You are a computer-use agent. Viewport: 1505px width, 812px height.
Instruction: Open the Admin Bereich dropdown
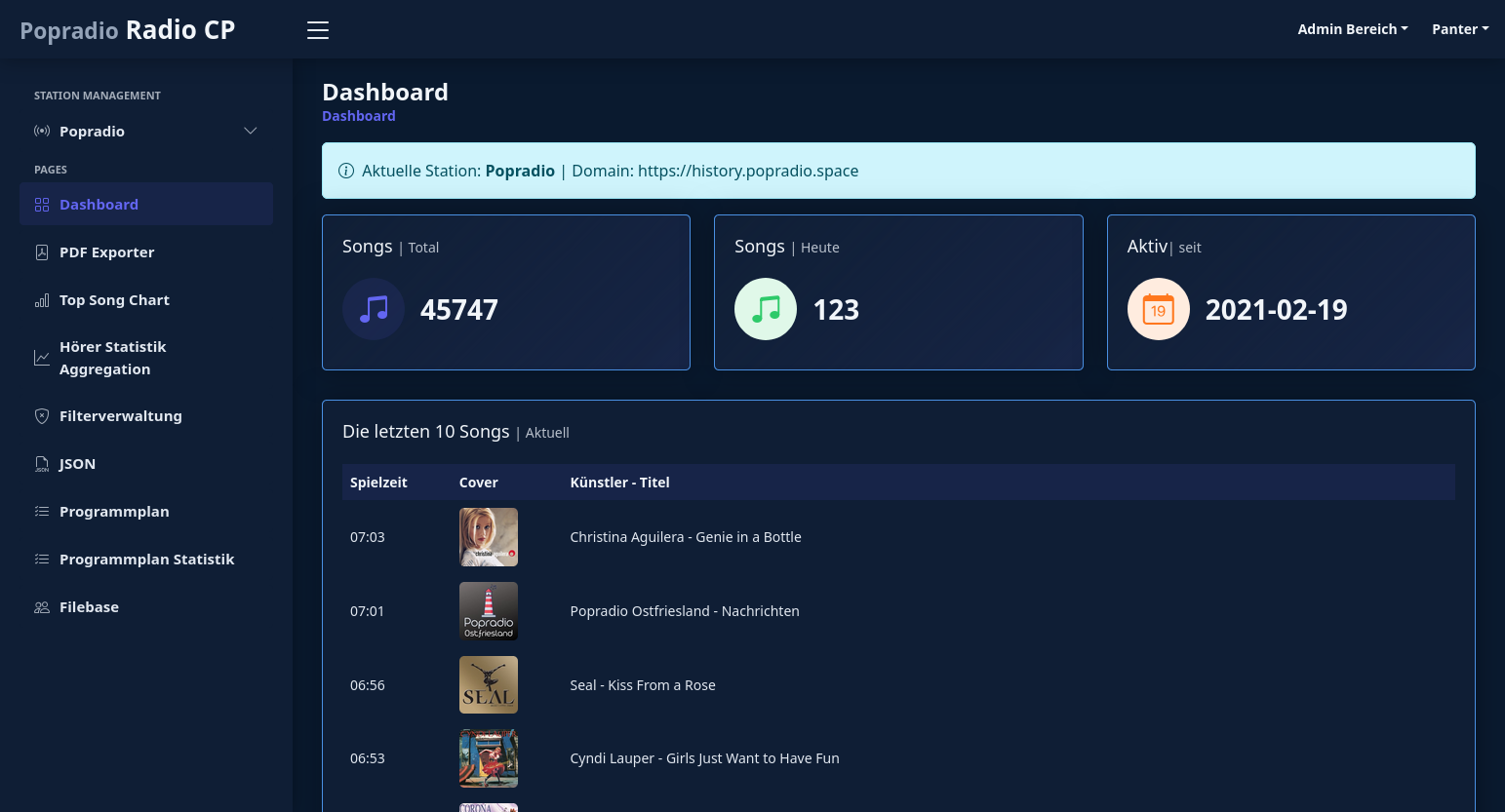pos(1352,29)
